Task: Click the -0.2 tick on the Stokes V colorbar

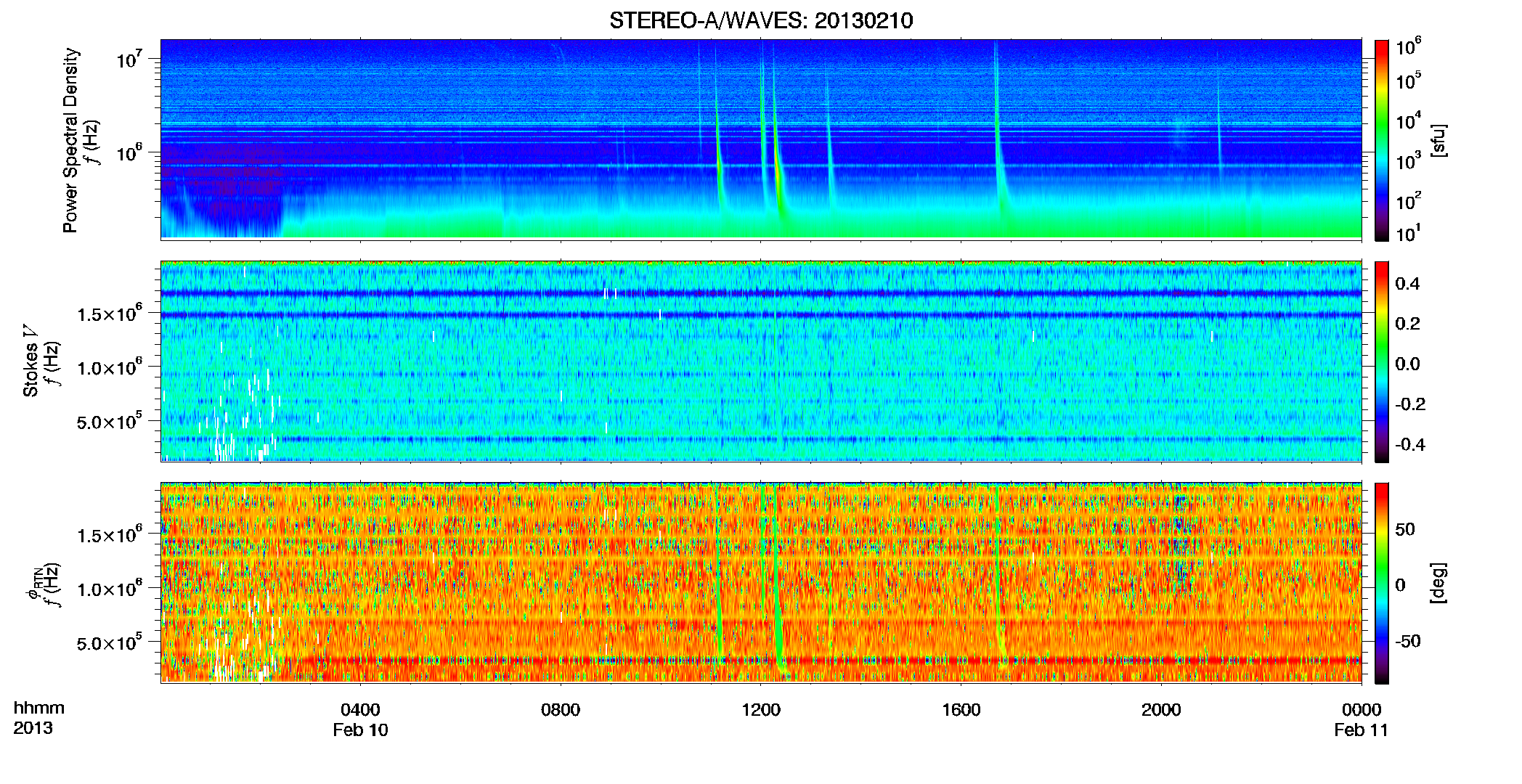Action: pos(1410,404)
